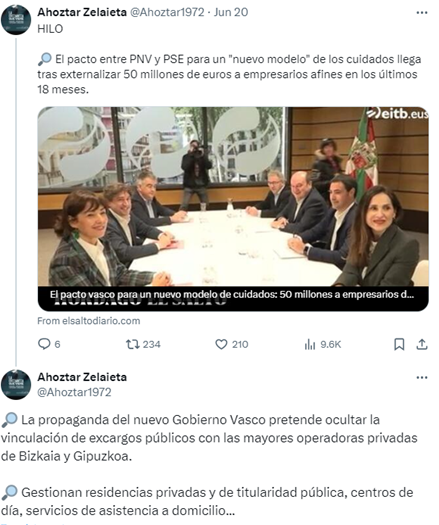Select the HILO tweet text about PNV and PSE
The width and height of the screenshot is (439, 525).
point(229,59)
